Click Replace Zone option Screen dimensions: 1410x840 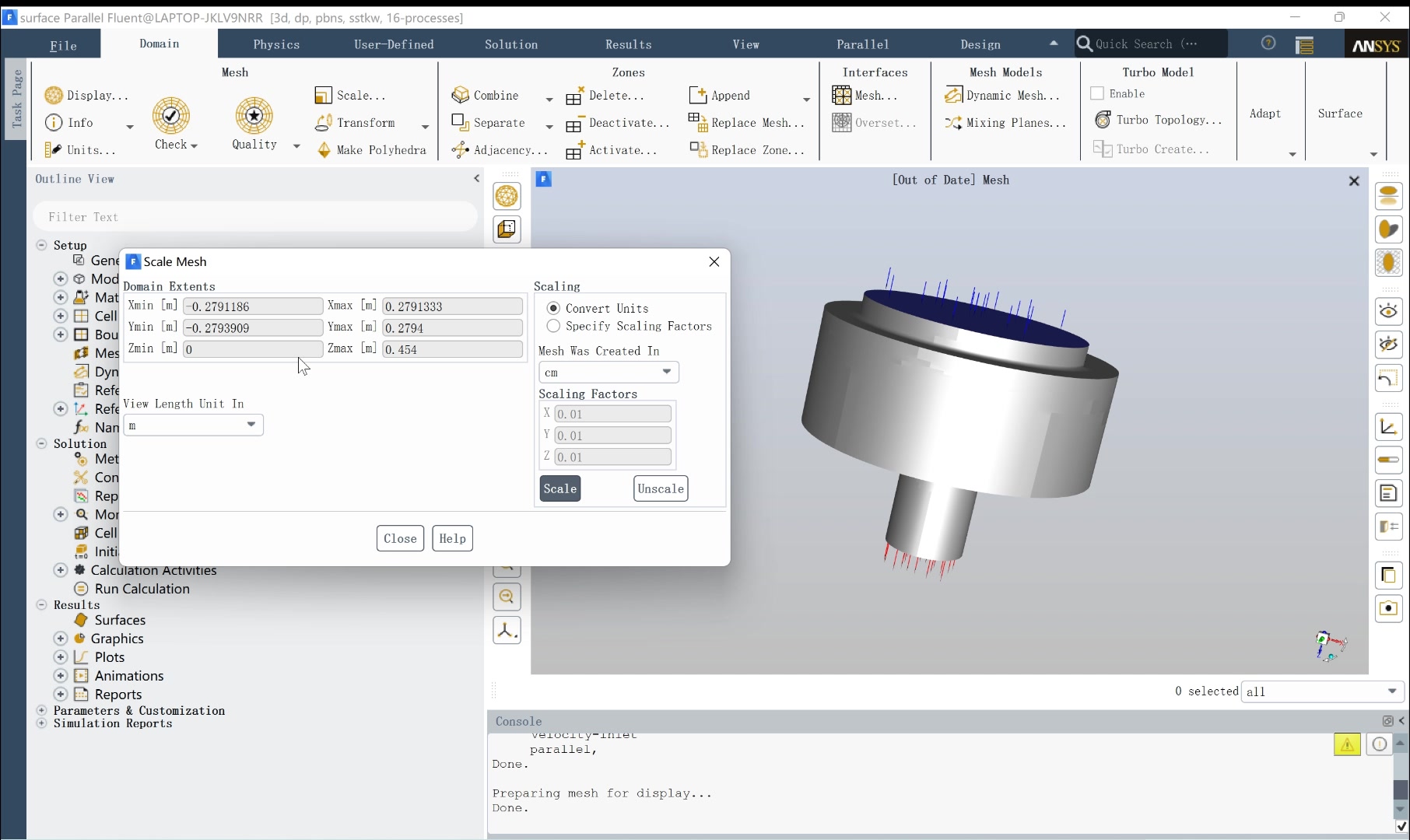(x=746, y=149)
